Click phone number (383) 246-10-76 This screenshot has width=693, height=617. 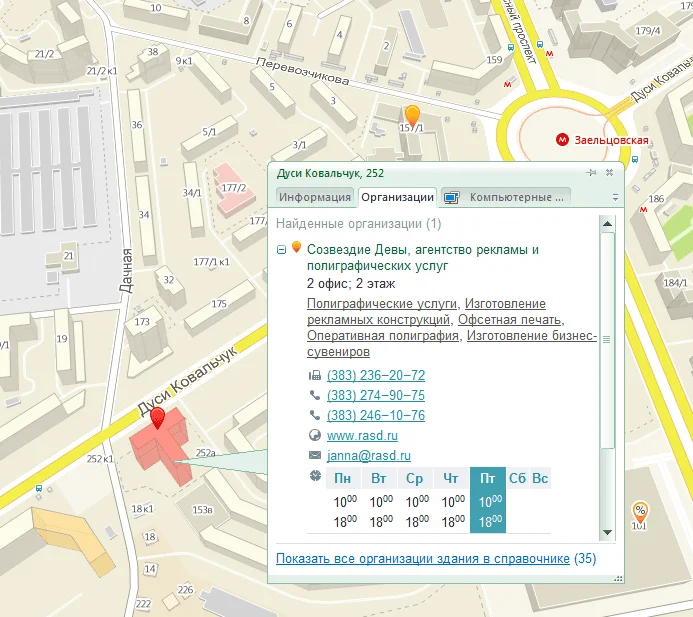coord(376,415)
